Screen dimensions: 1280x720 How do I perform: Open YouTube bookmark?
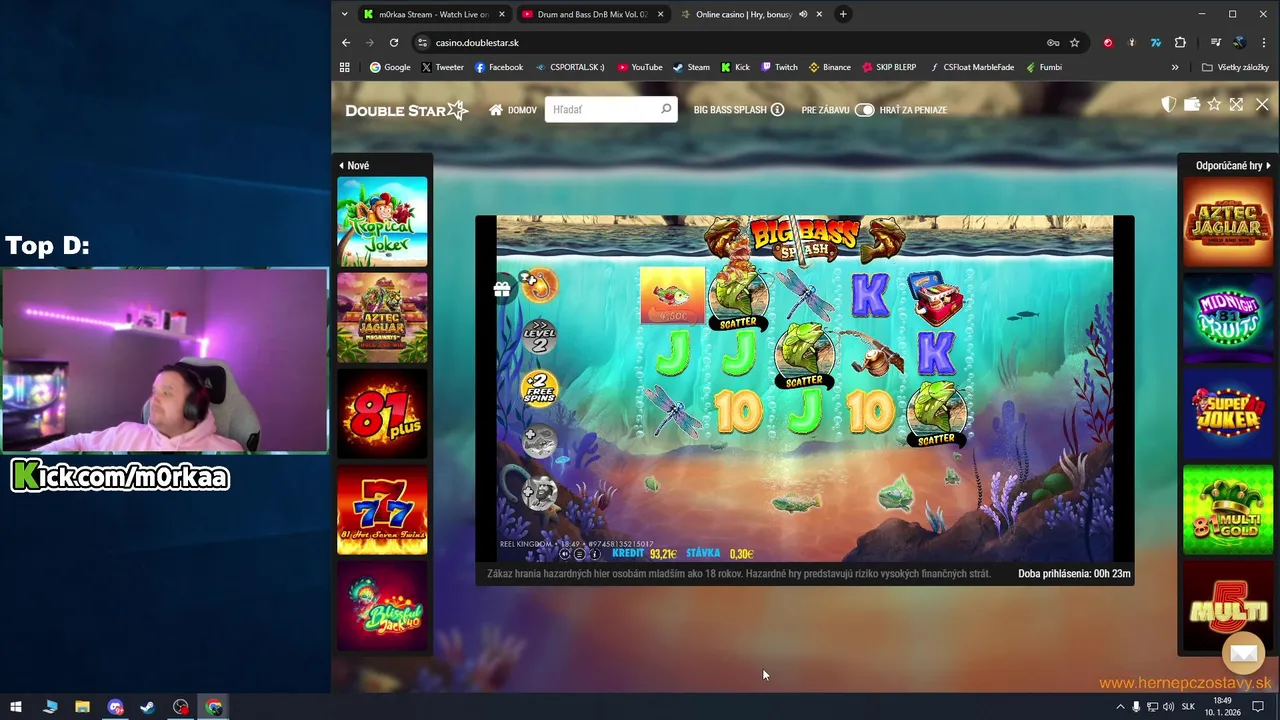coord(640,67)
